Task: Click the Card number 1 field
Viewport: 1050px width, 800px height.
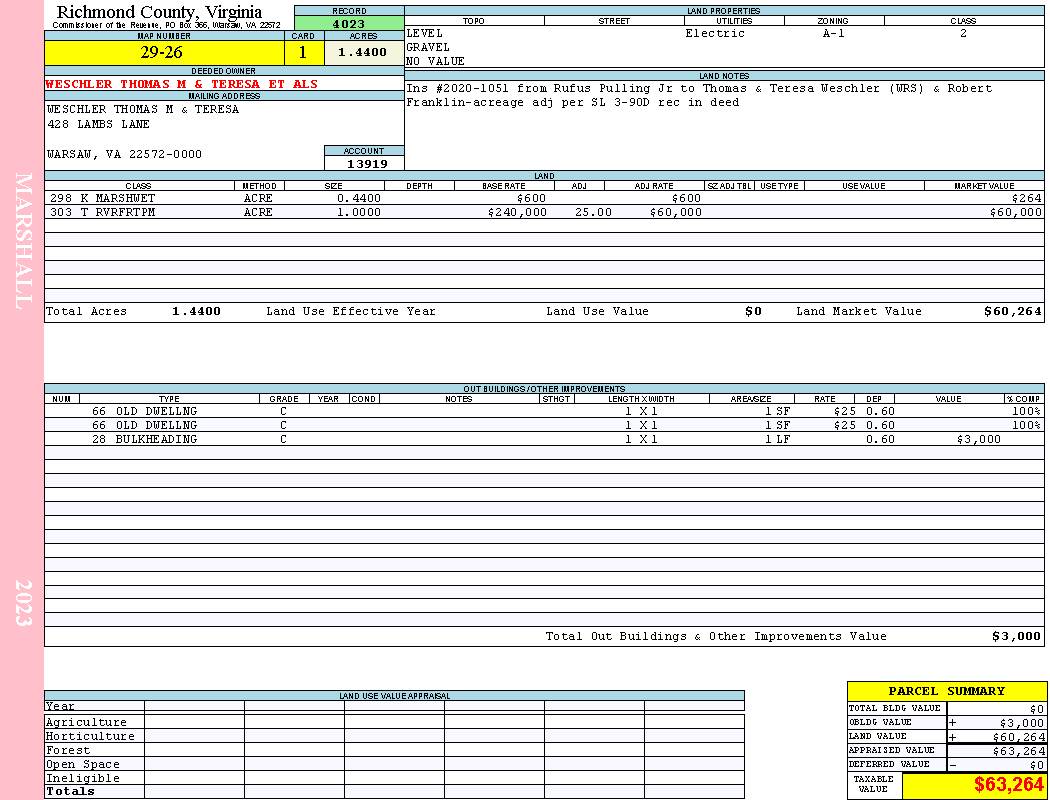Action: point(303,52)
